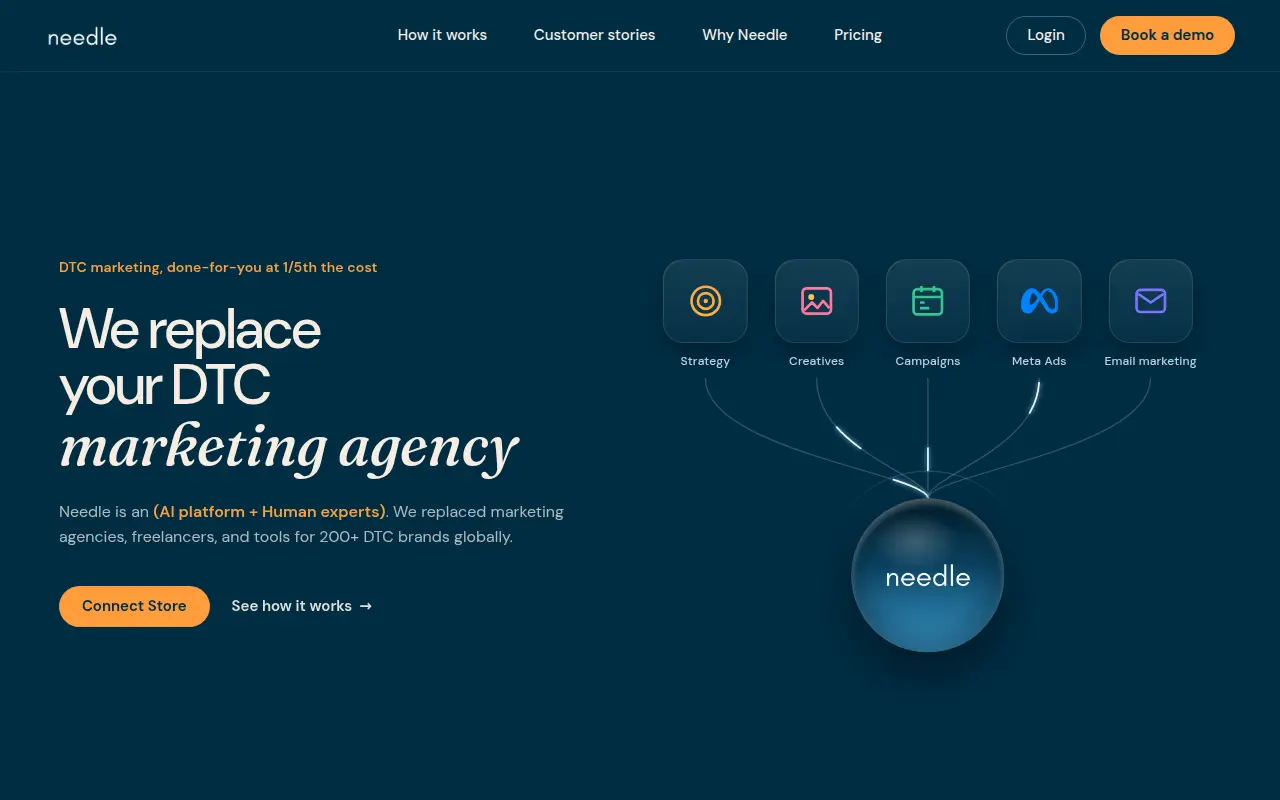Click the "We replace" headline line

coord(190,329)
